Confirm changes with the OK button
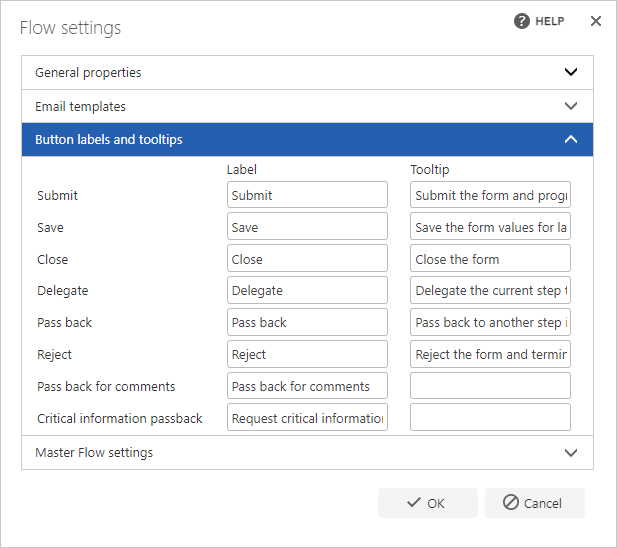This screenshot has width=617, height=548. point(428,503)
